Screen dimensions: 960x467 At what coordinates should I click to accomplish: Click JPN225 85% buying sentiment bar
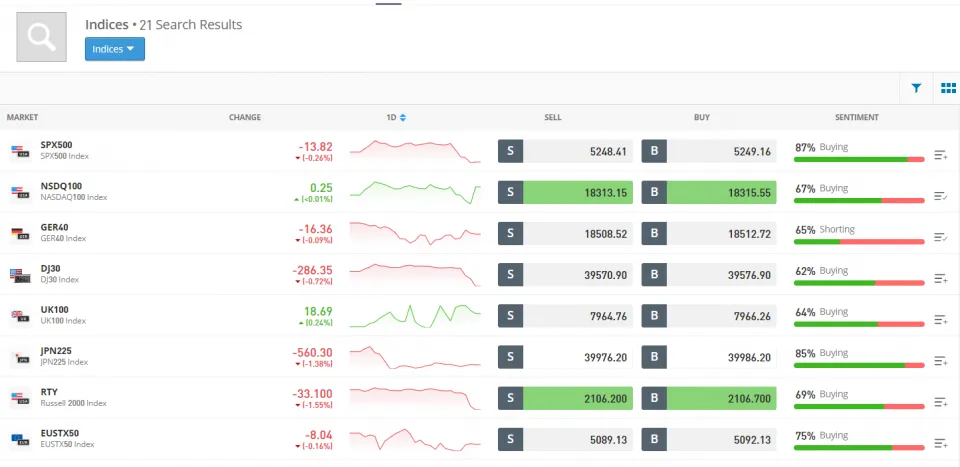point(859,365)
